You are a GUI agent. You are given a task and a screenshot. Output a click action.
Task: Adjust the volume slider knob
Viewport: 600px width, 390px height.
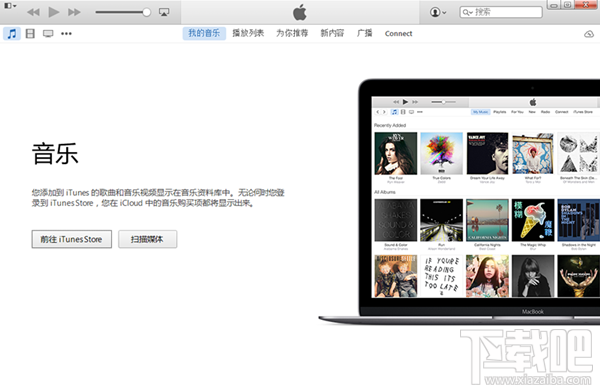[147, 12]
